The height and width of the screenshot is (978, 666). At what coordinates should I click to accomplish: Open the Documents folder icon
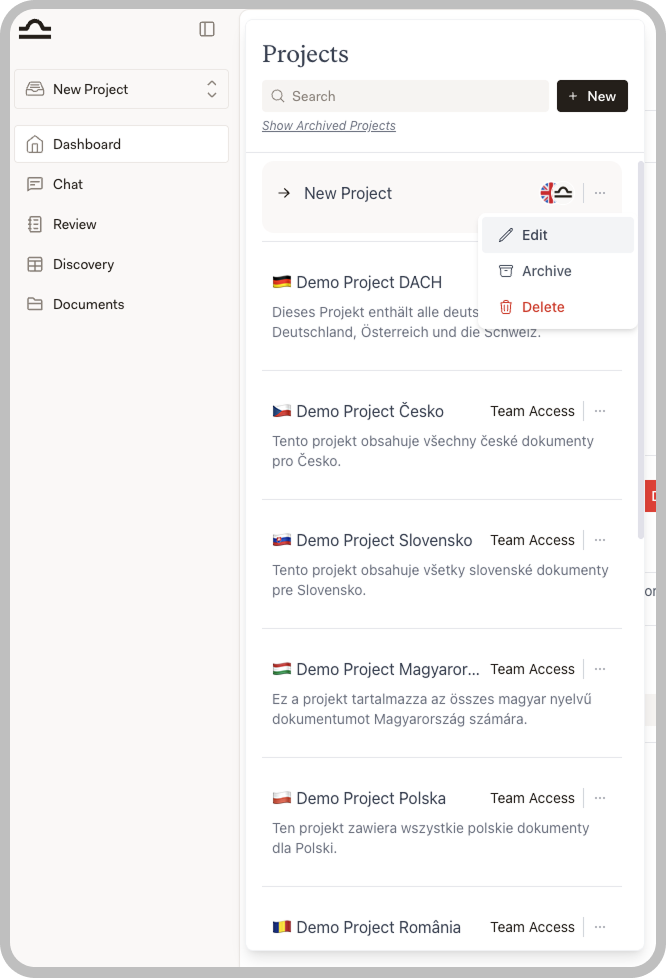tap(33, 304)
